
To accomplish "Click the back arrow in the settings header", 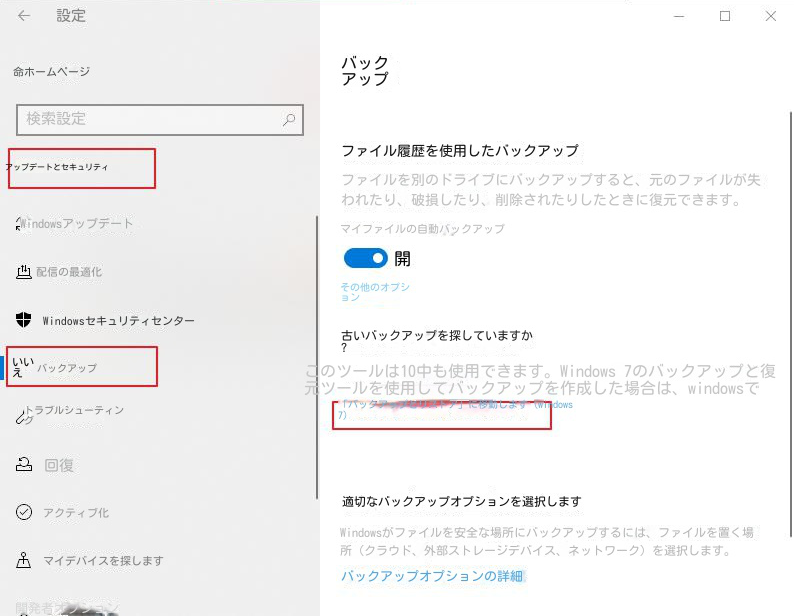I will point(24,16).
